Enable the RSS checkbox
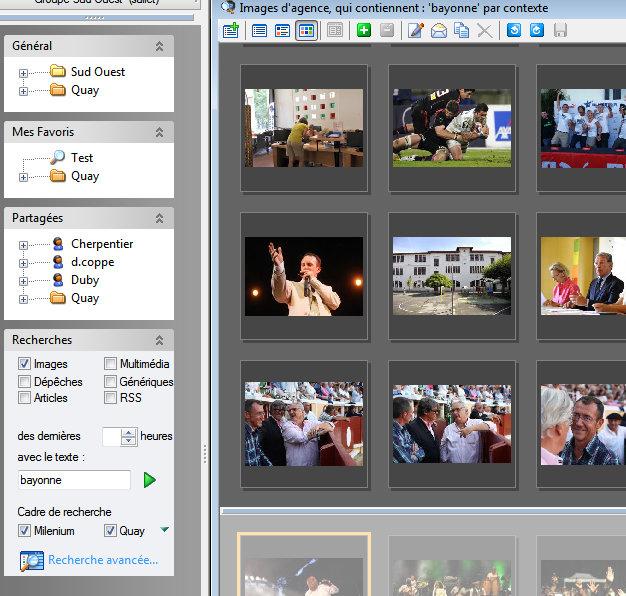 tap(110, 398)
